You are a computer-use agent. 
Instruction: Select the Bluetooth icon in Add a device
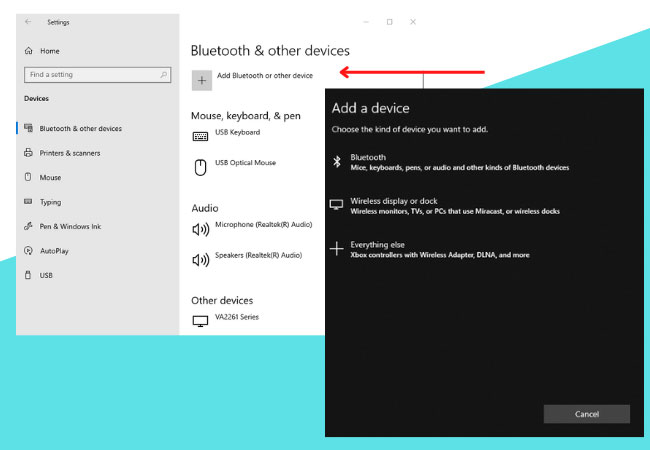point(337,162)
